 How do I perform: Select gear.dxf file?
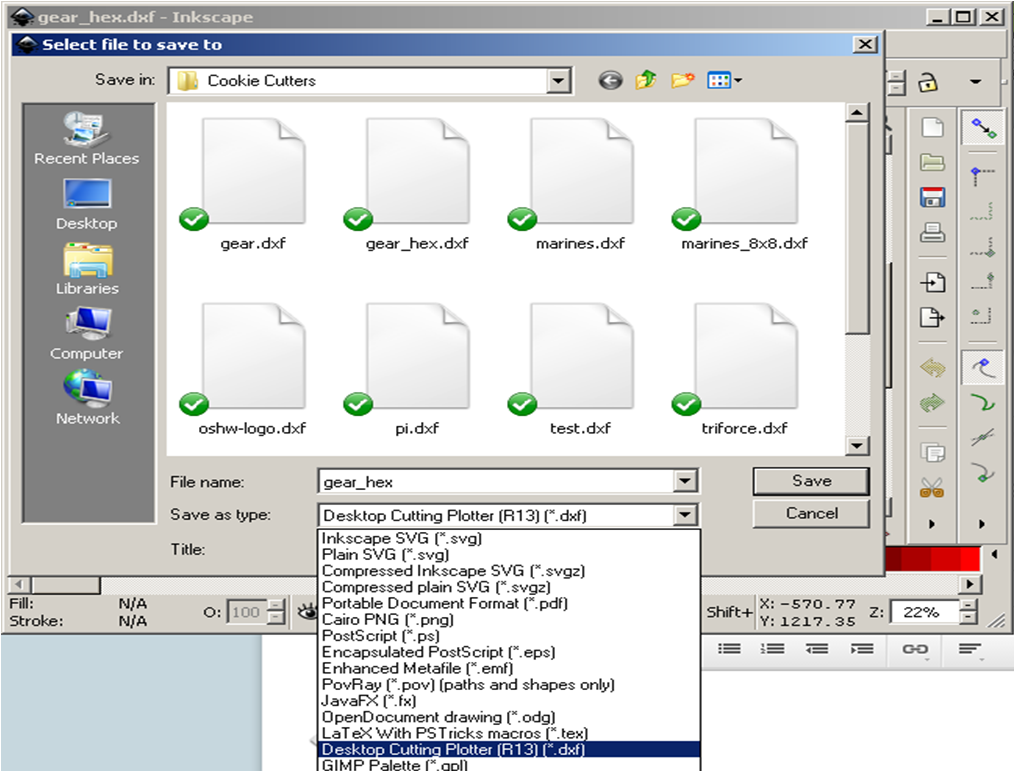pyautogui.click(x=252, y=184)
